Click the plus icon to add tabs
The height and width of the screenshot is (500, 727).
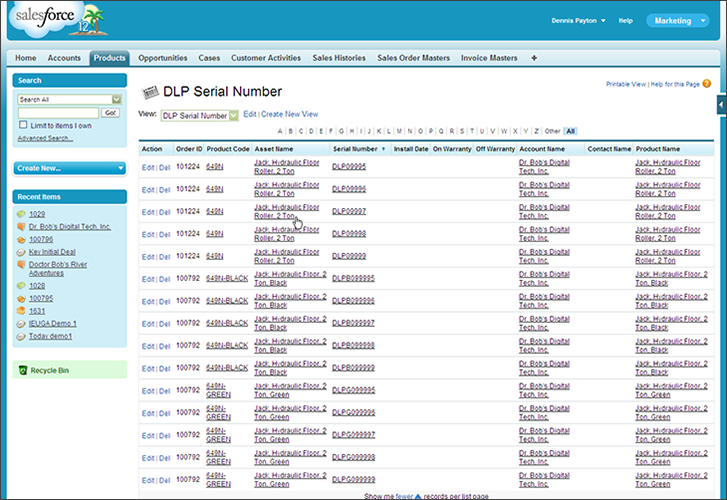tap(534, 58)
